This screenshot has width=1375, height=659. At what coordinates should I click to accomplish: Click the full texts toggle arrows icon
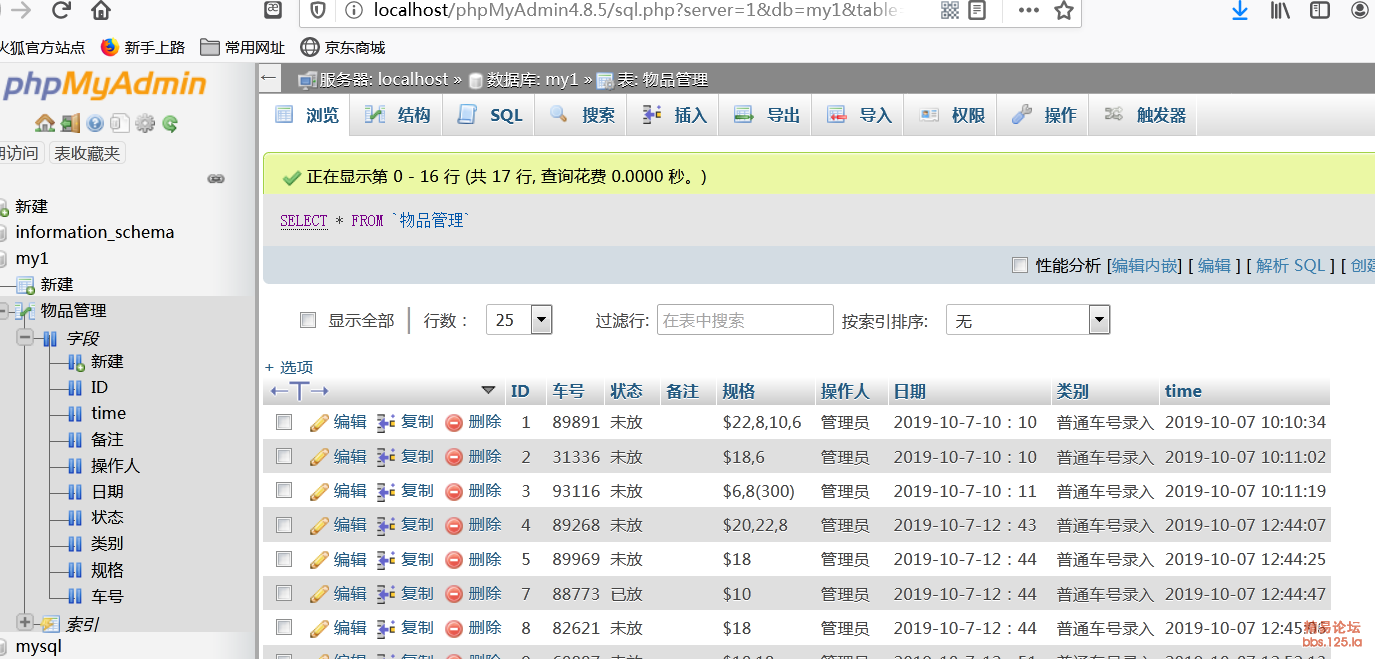pyautogui.click(x=299, y=391)
